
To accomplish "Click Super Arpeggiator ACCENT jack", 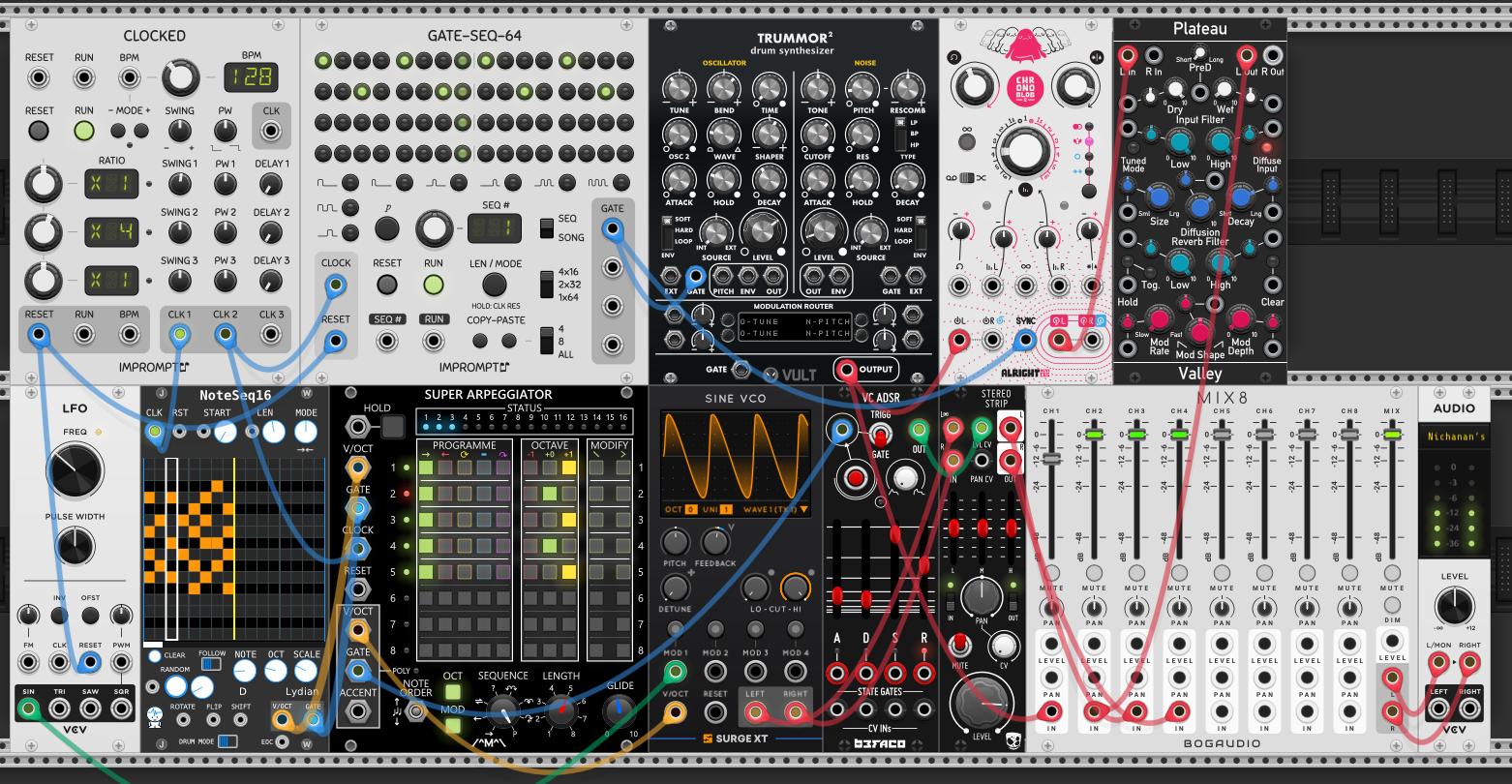I will pos(358,712).
